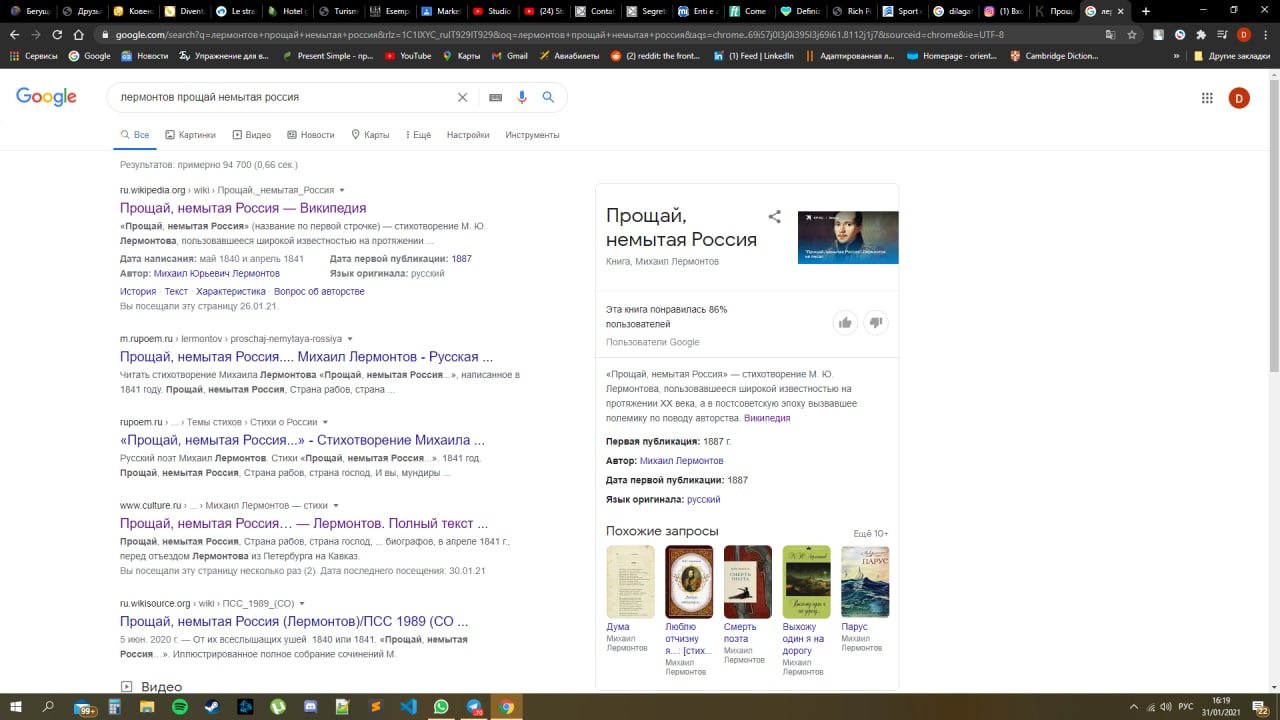Open the Chrome extensions puzzle icon
The height and width of the screenshot is (720, 1280).
(x=1201, y=34)
